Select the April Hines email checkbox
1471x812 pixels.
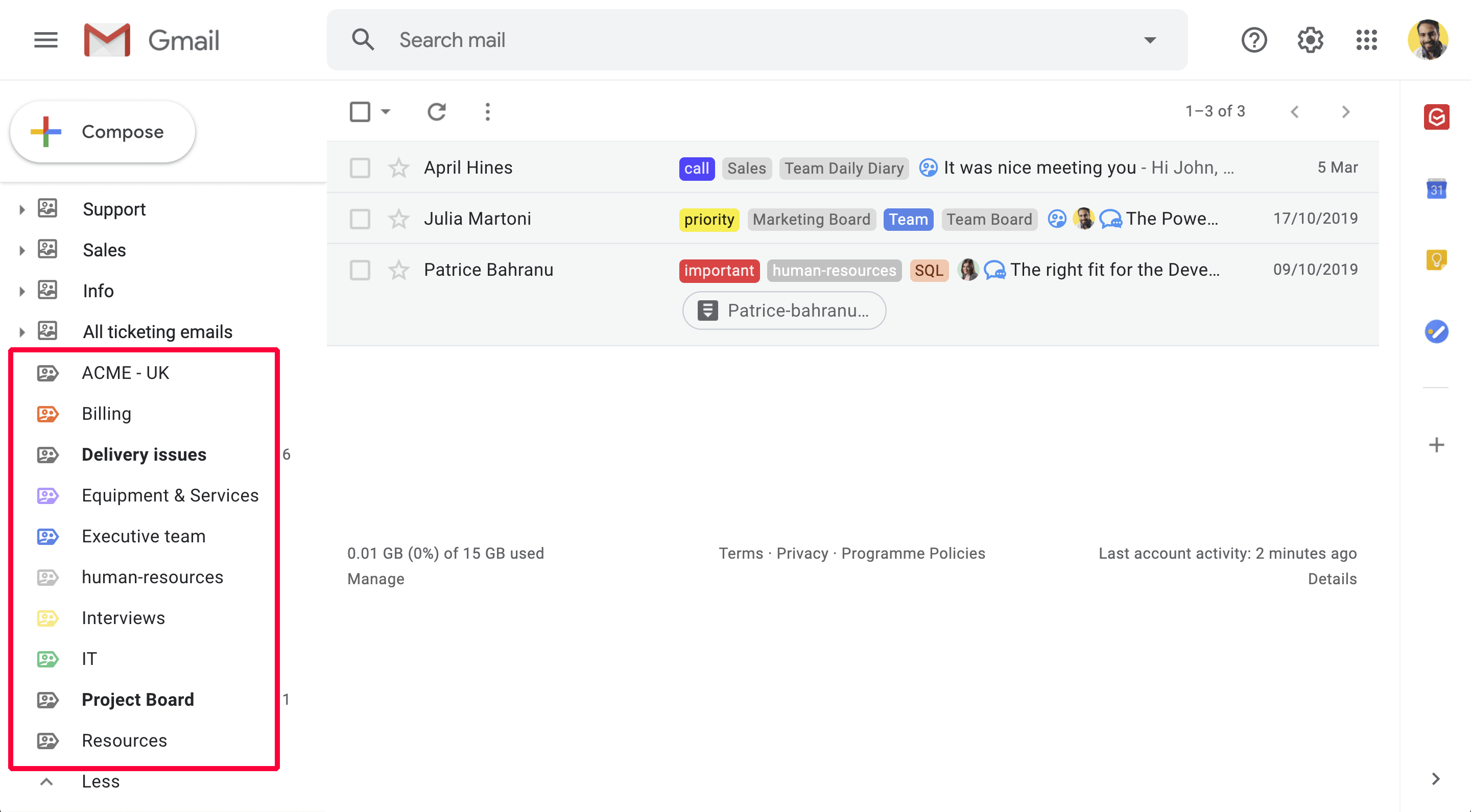(360, 168)
